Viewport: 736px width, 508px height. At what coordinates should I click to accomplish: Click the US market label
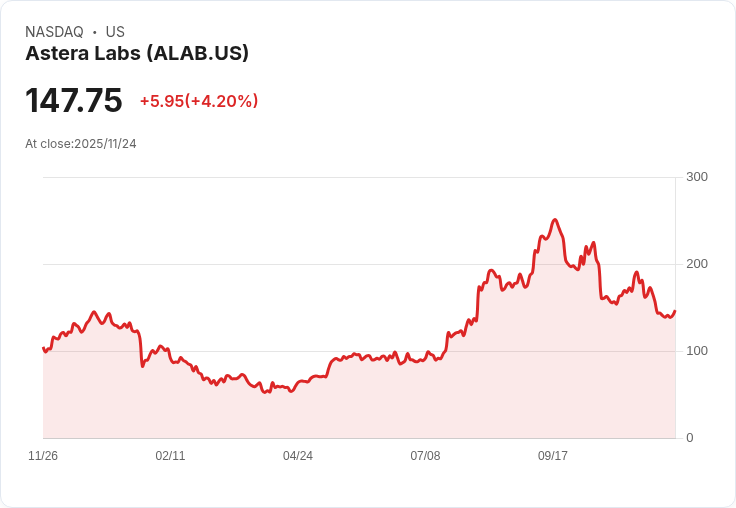click(115, 31)
